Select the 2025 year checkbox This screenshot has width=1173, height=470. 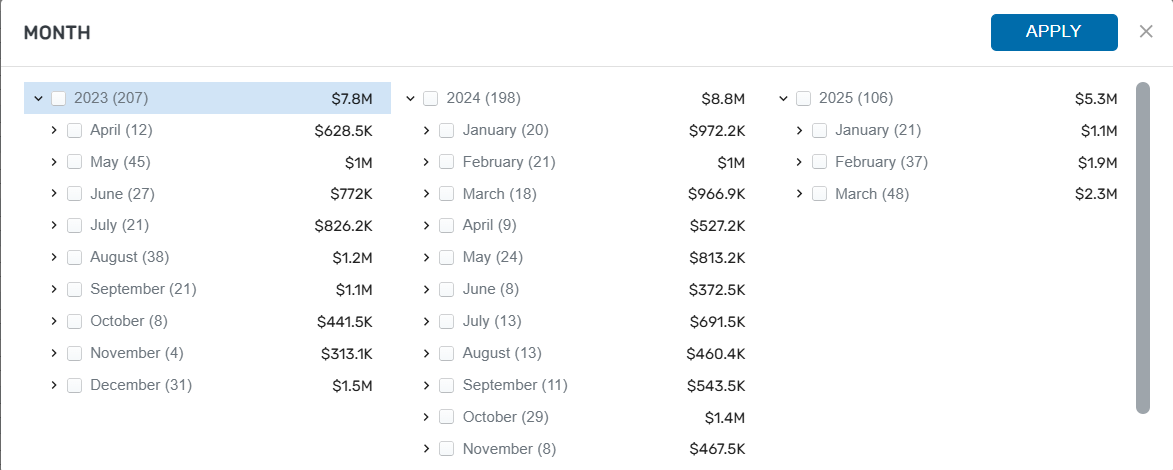804,98
